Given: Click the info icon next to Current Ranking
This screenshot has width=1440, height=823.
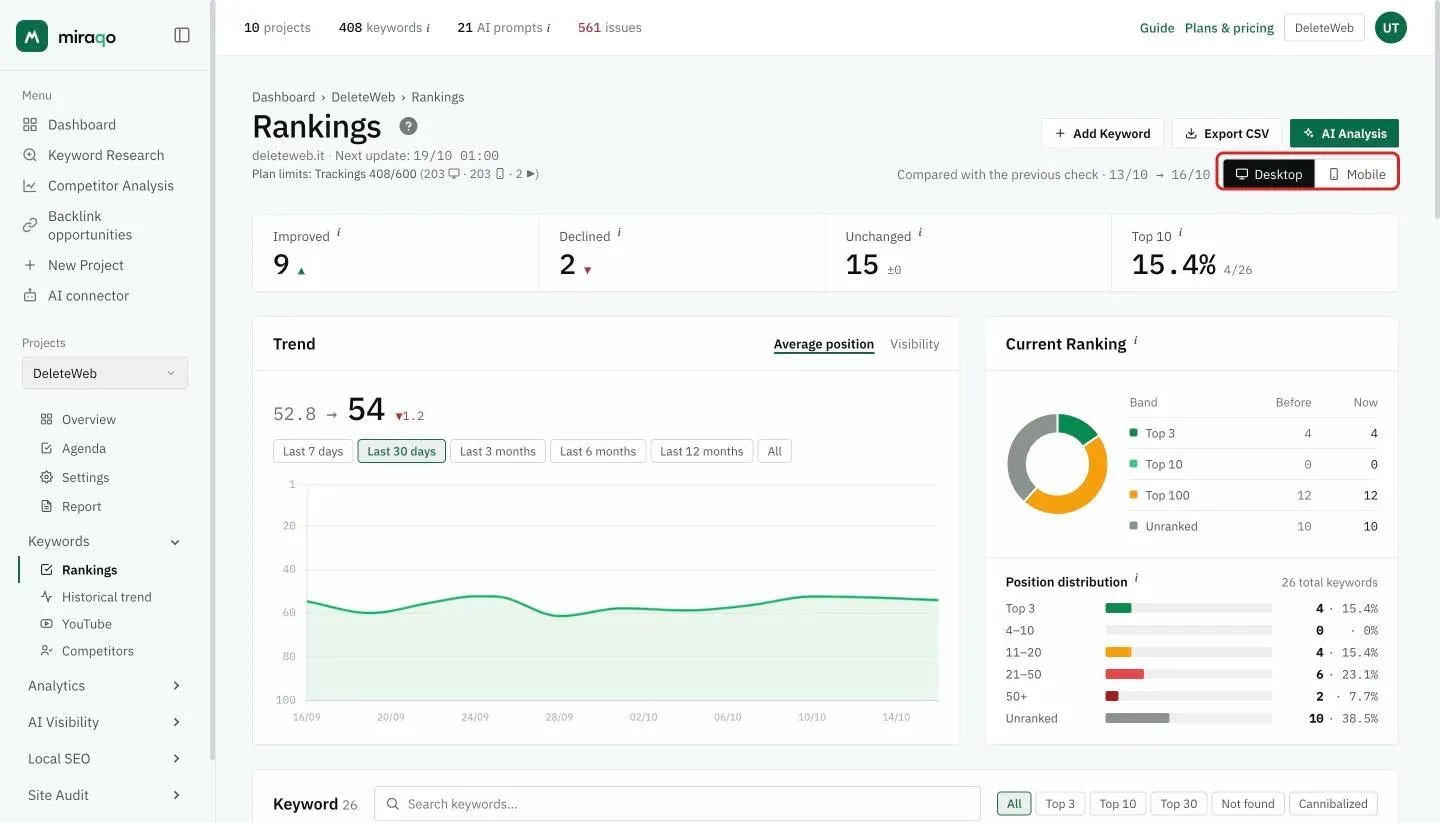Looking at the screenshot, I should click(1136, 341).
